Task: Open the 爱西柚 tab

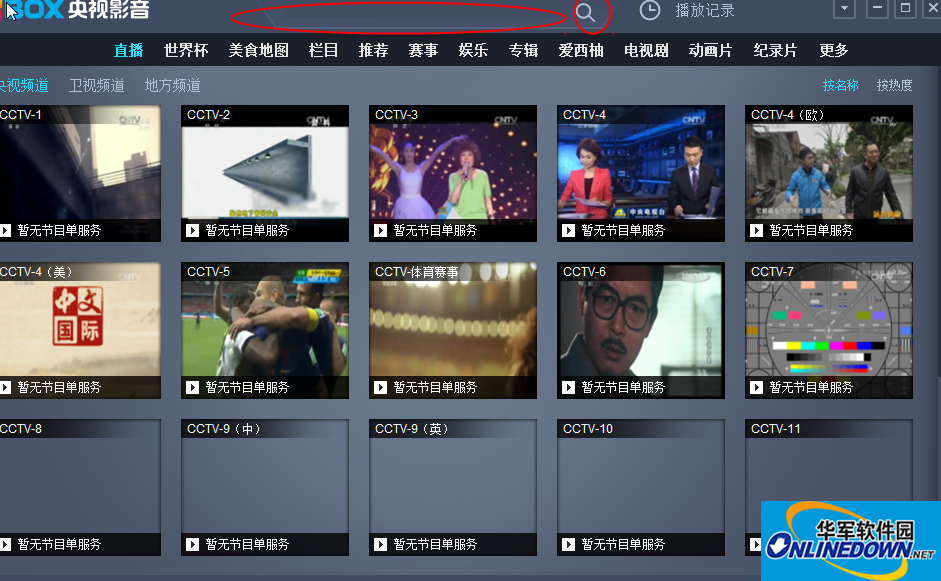Action: pos(581,50)
